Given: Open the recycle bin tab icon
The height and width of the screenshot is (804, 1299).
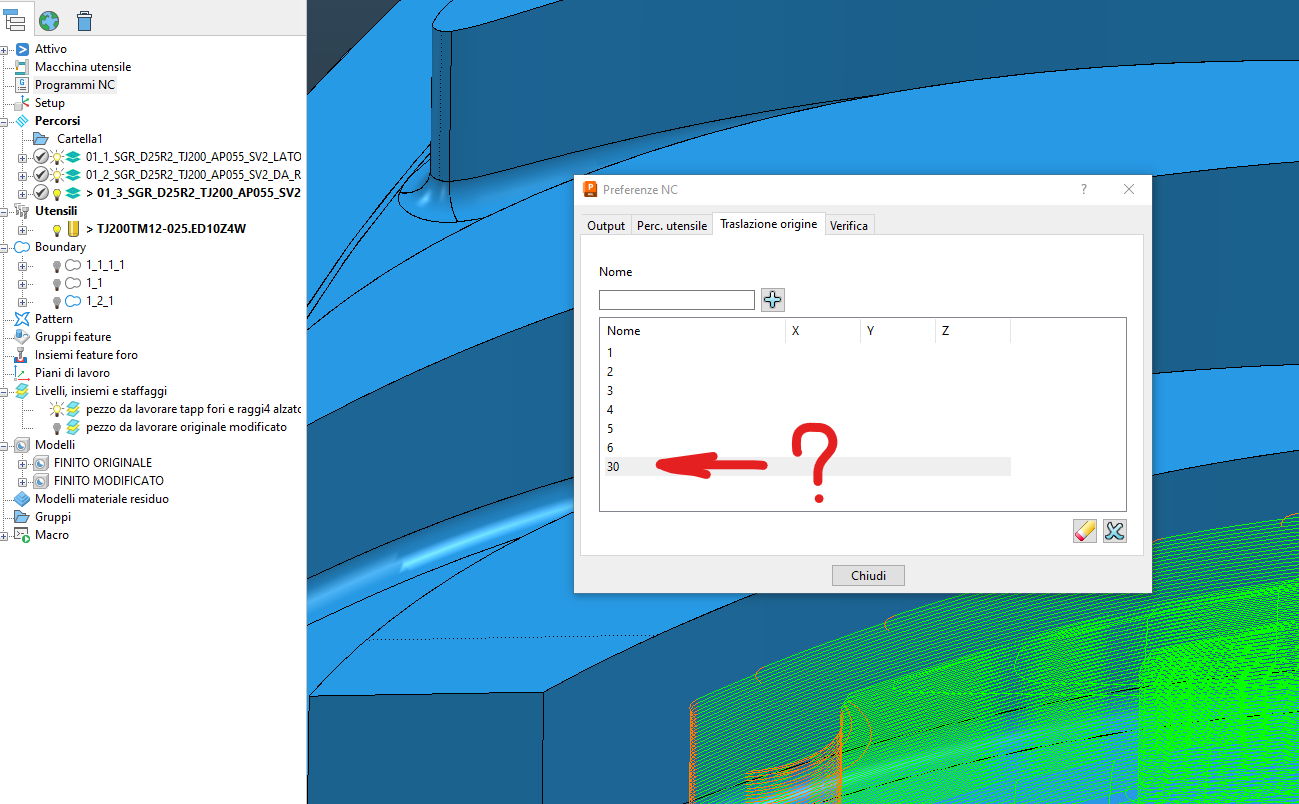Looking at the screenshot, I should pyautogui.click(x=85, y=20).
